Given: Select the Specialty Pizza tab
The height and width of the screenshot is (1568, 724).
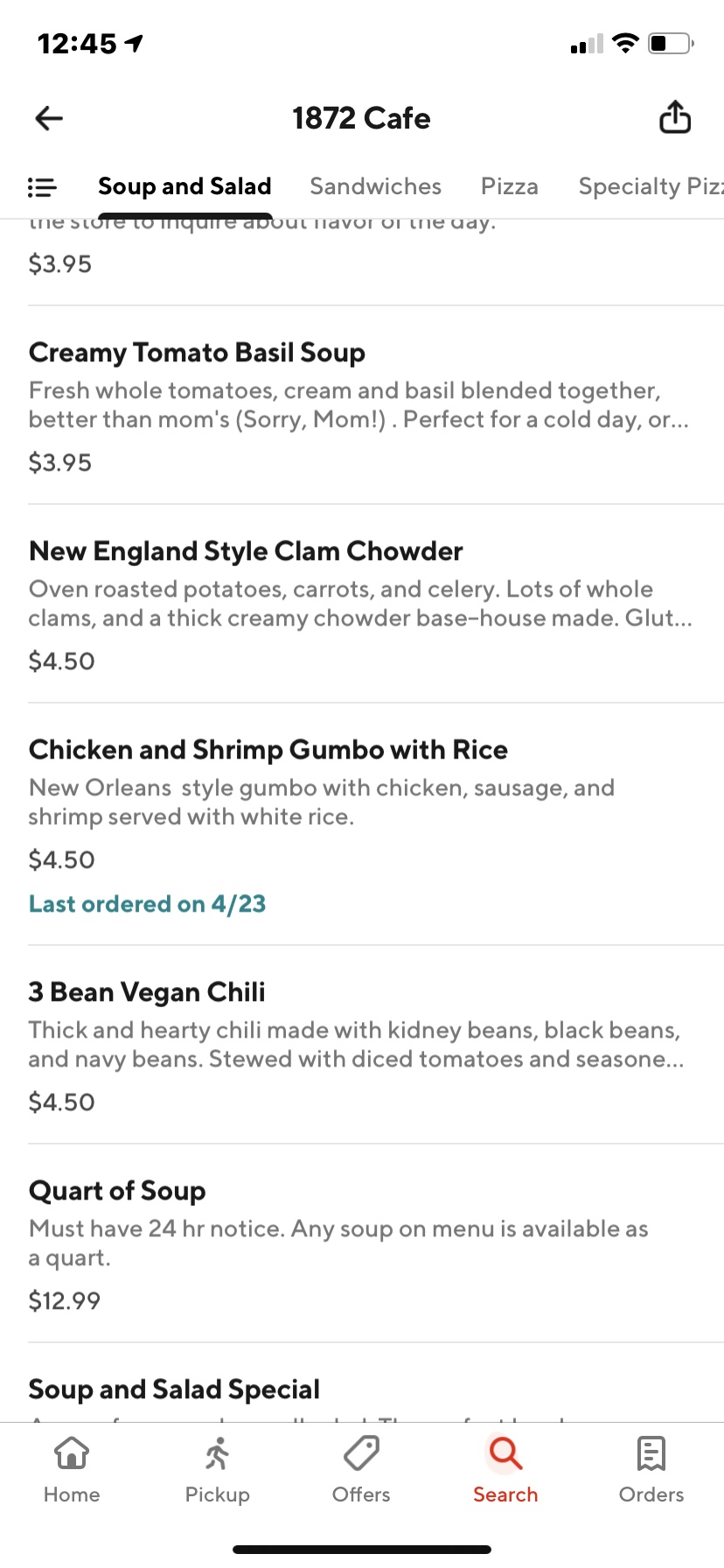Looking at the screenshot, I should pos(651,186).
